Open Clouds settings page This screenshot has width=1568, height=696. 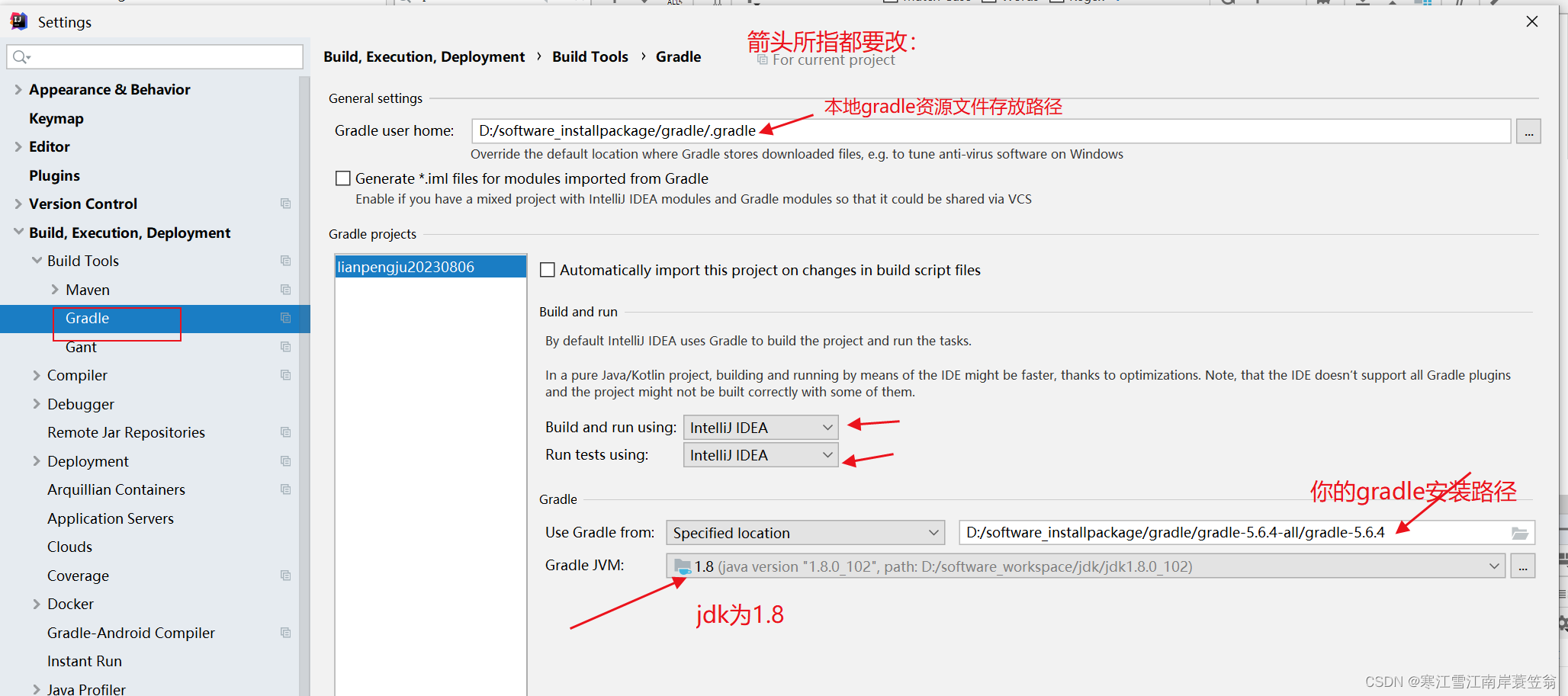coord(69,547)
